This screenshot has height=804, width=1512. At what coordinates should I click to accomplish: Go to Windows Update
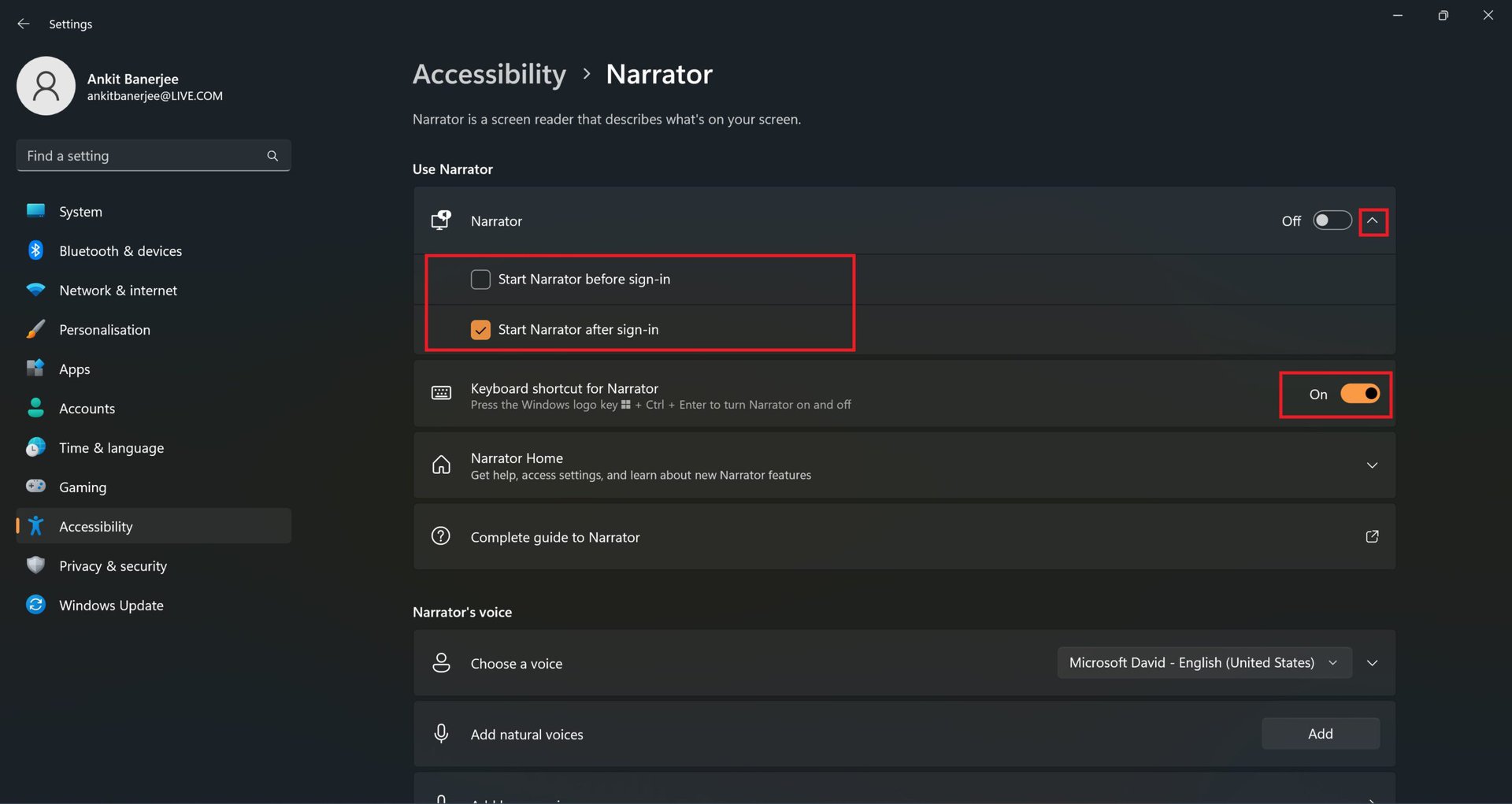pyautogui.click(x=154, y=605)
